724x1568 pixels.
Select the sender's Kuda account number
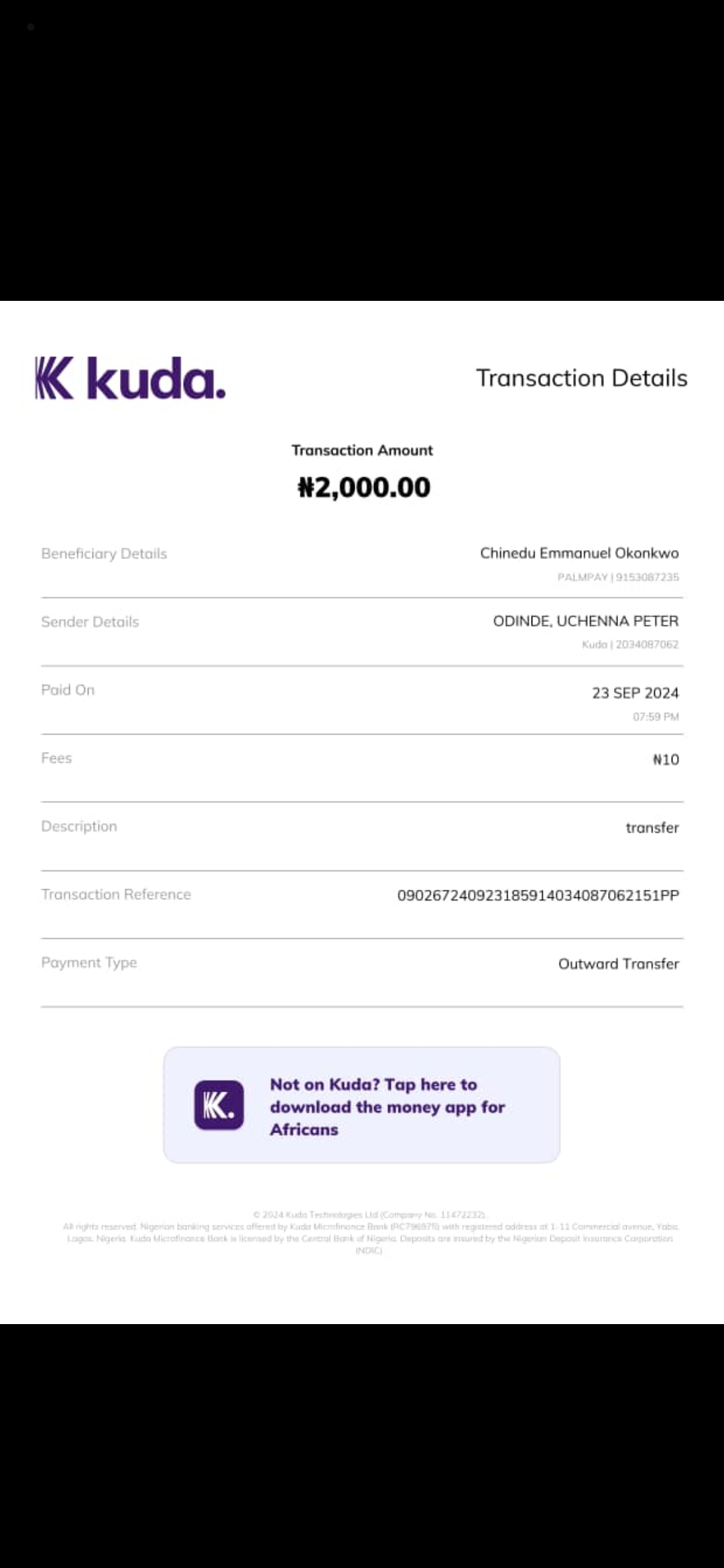pos(630,645)
